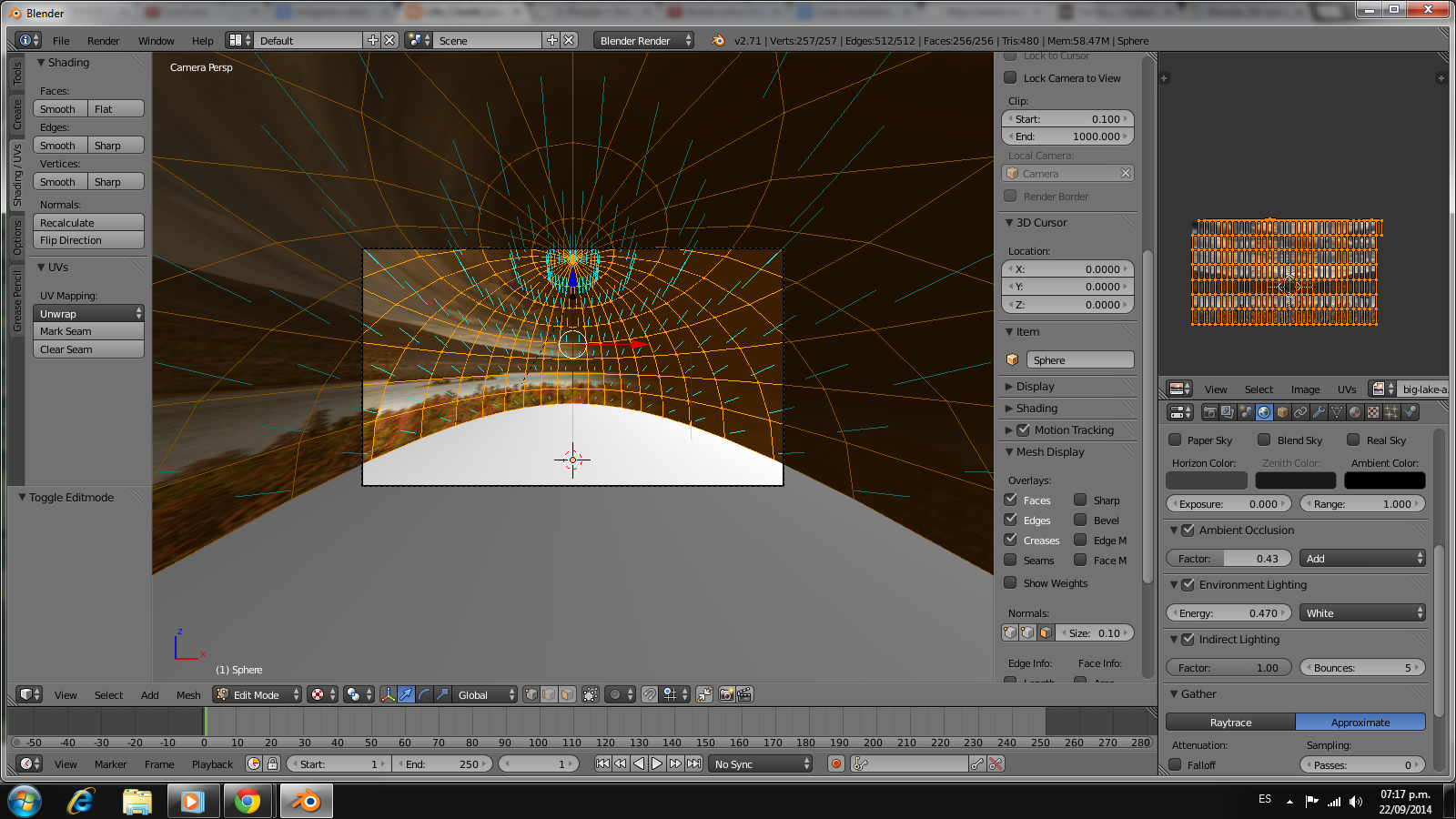Screen dimensions: 1456x819
Task: Open the Particles properties tab
Action: pyautogui.click(x=1391, y=412)
